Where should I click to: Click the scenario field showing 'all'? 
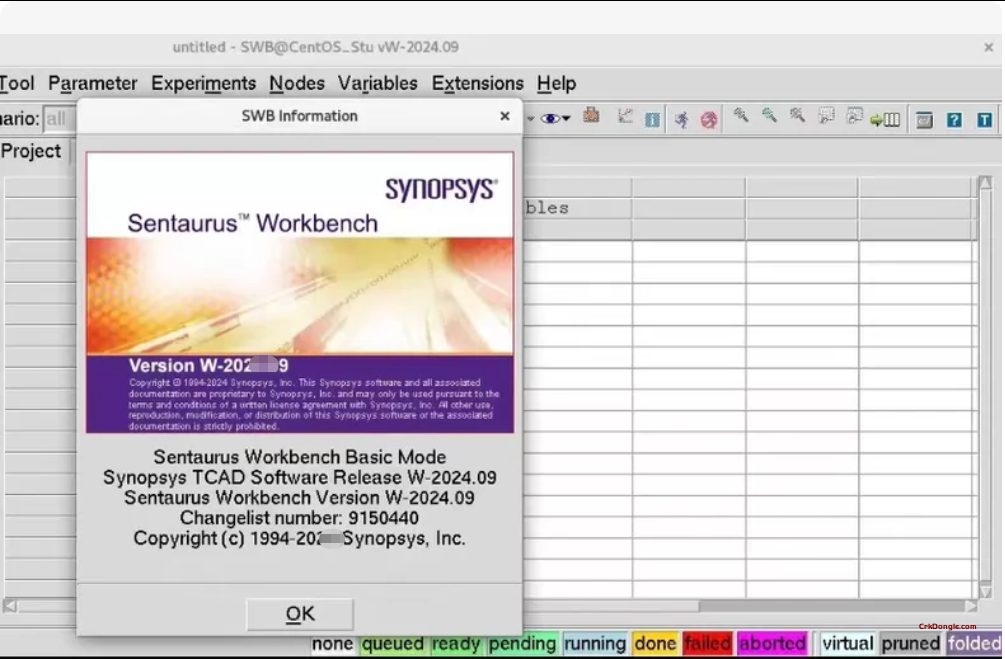(60, 119)
